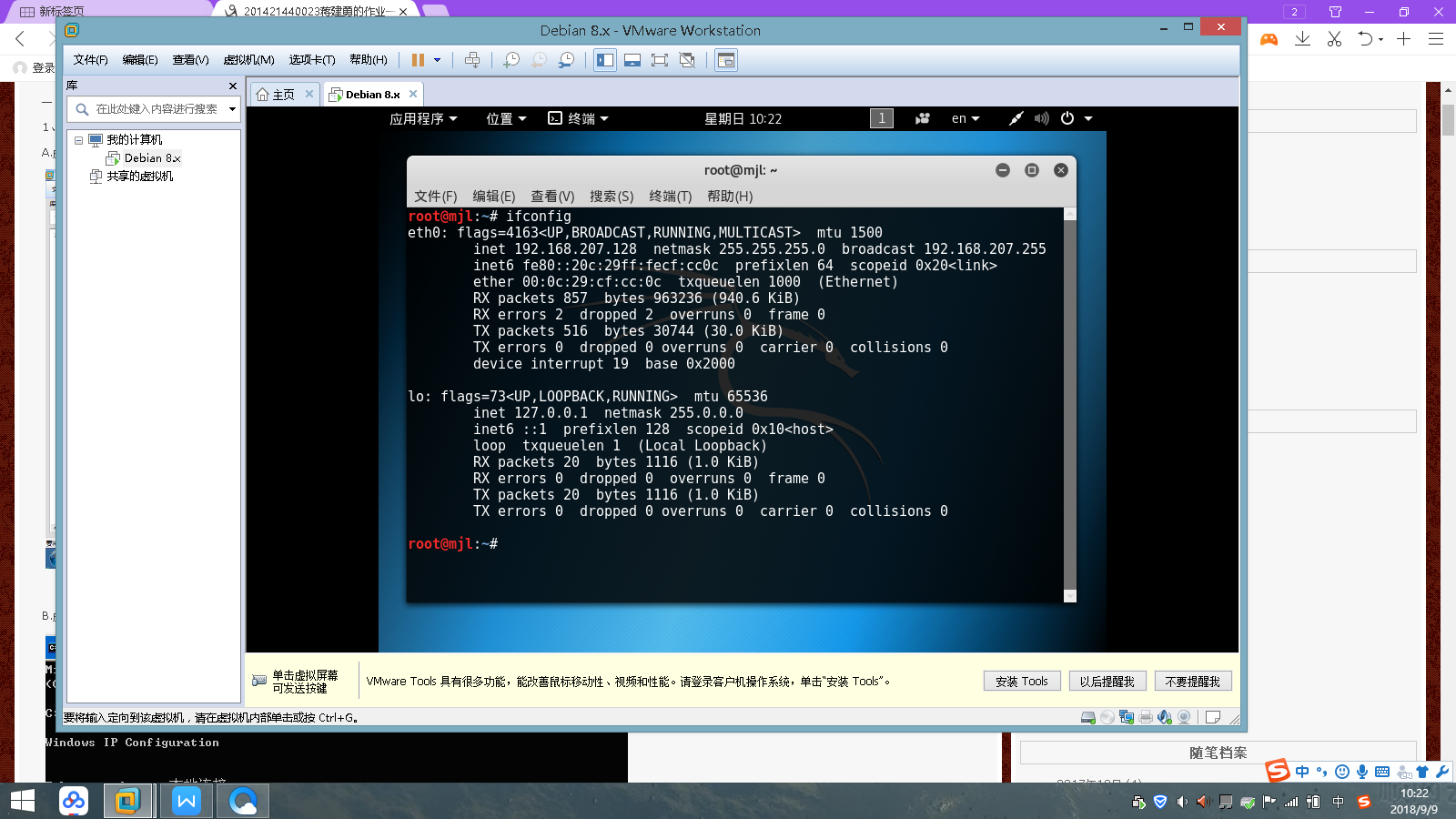Open the browser downloads icon
The width and height of the screenshot is (1456, 819).
tap(1303, 38)
